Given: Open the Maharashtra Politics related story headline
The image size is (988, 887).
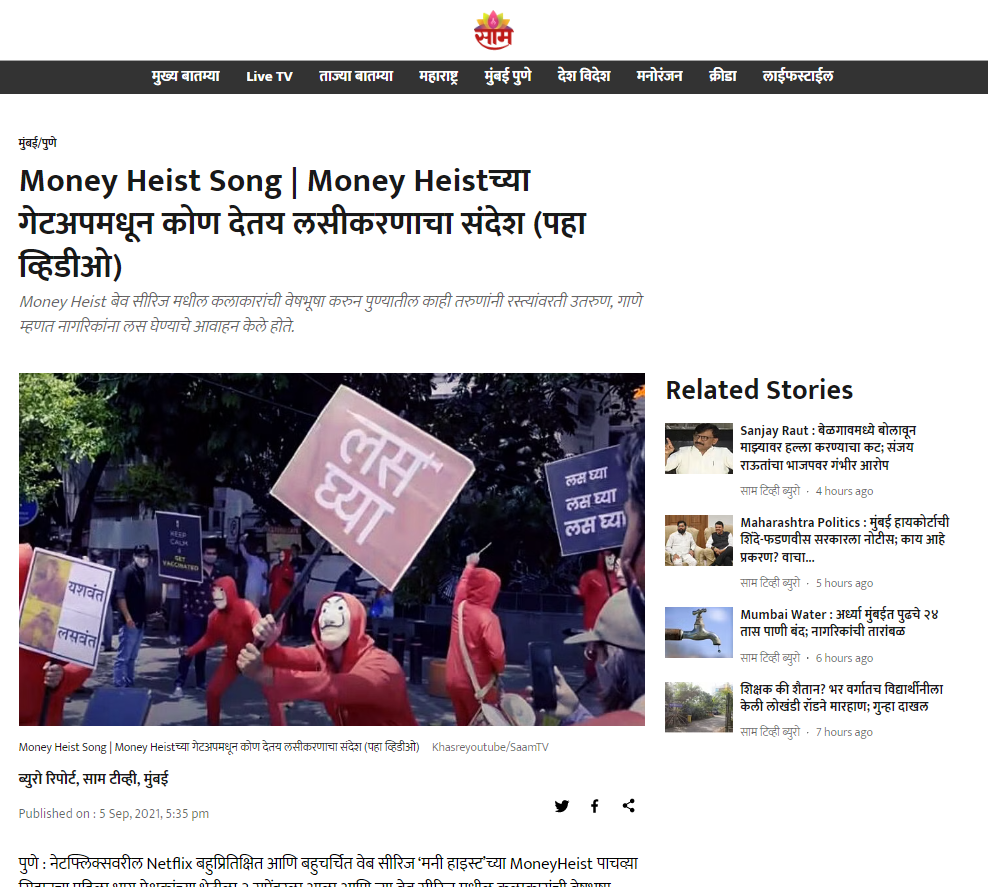Looking at the screenshot, I should tap(844, 539).
